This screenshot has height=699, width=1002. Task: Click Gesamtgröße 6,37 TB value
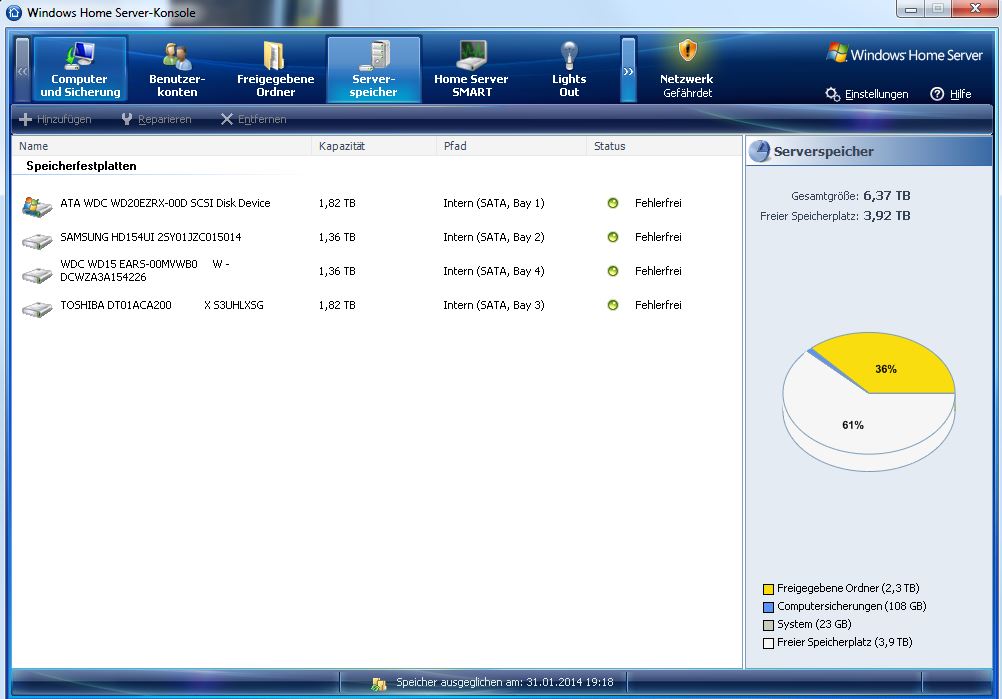click(x=887, y=196)
